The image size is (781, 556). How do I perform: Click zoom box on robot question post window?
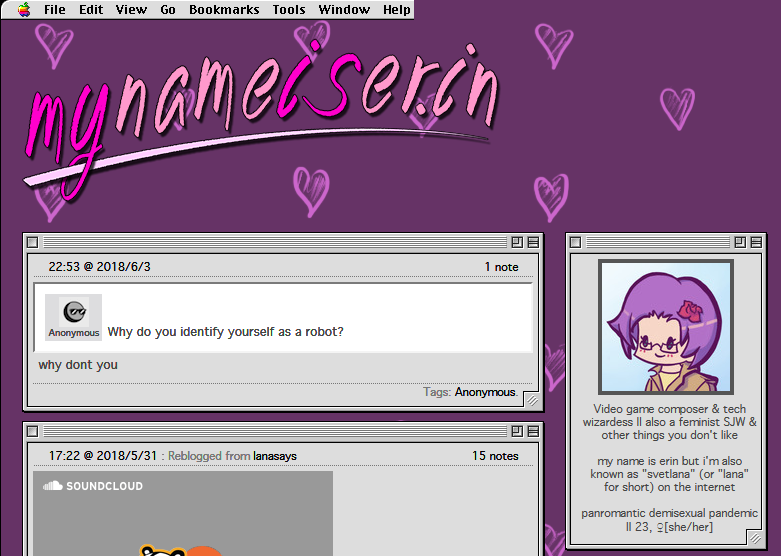click(x=517, y=242)
